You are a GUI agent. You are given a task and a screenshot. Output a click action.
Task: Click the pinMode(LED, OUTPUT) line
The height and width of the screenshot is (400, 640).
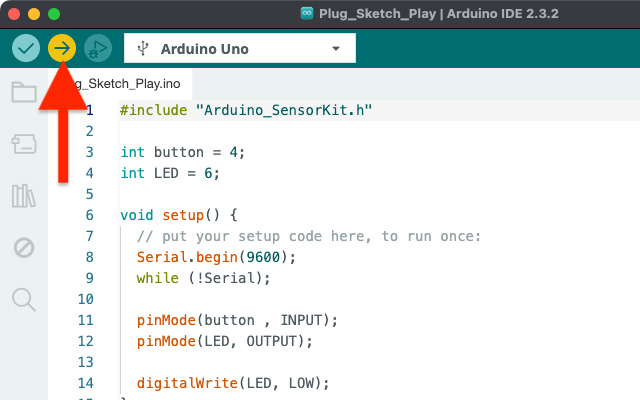(225, 341)
